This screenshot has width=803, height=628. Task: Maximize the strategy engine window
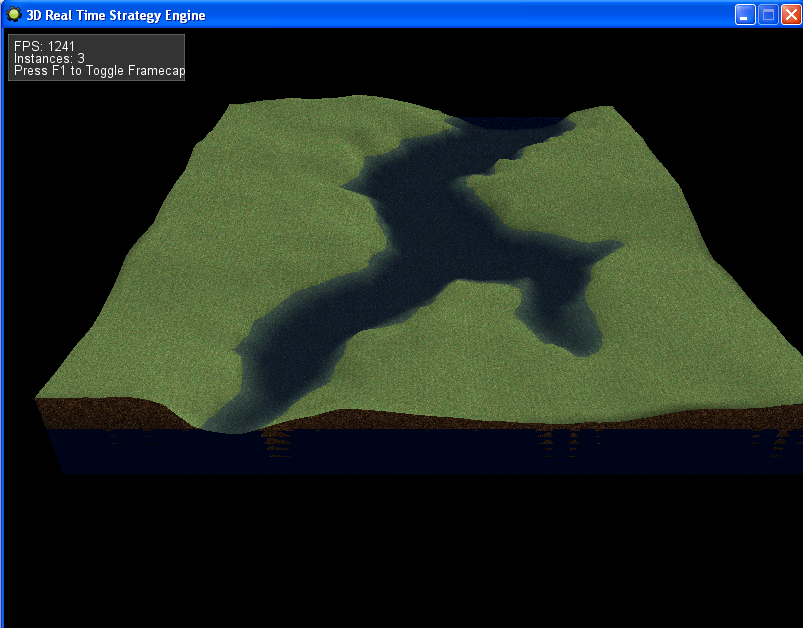768,15
